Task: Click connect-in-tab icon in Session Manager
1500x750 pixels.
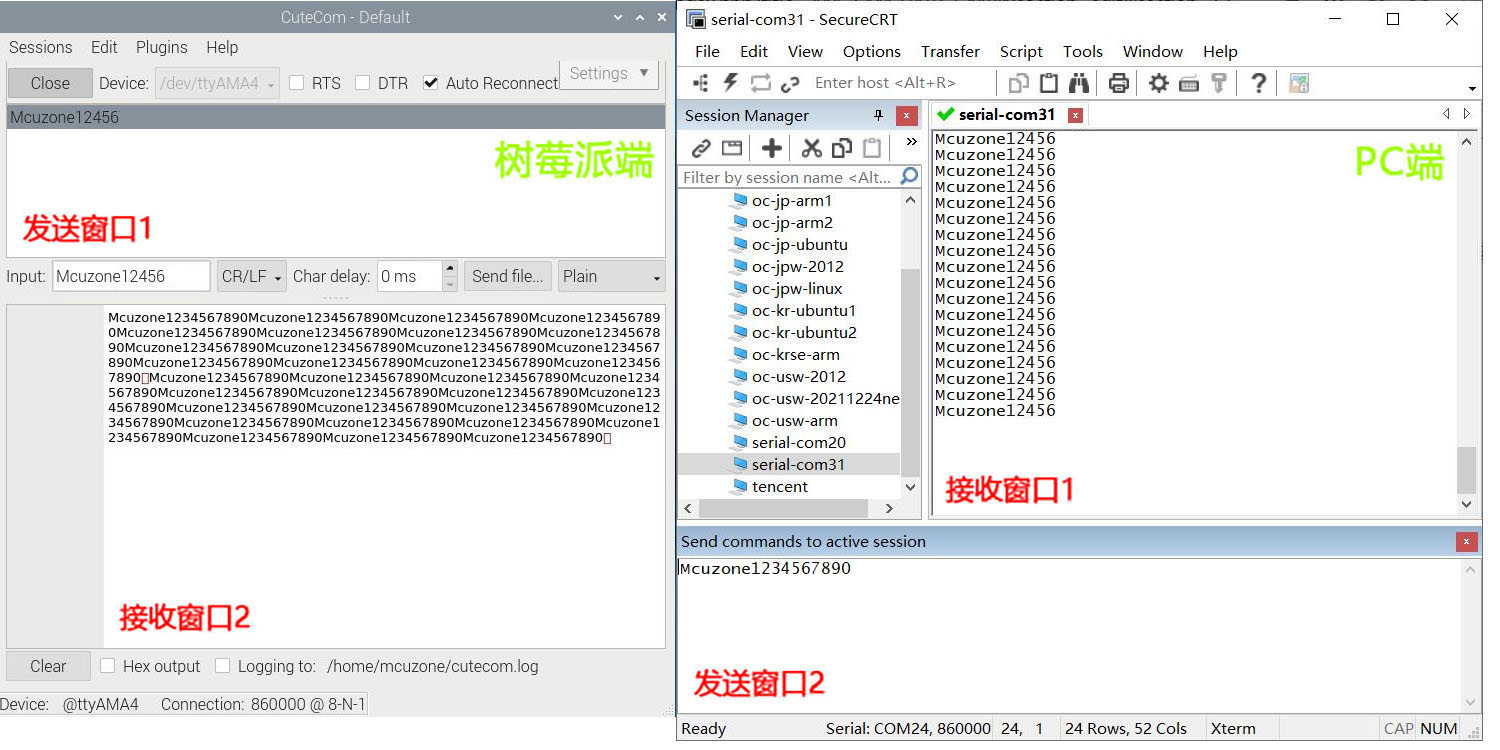Action: 732,148
